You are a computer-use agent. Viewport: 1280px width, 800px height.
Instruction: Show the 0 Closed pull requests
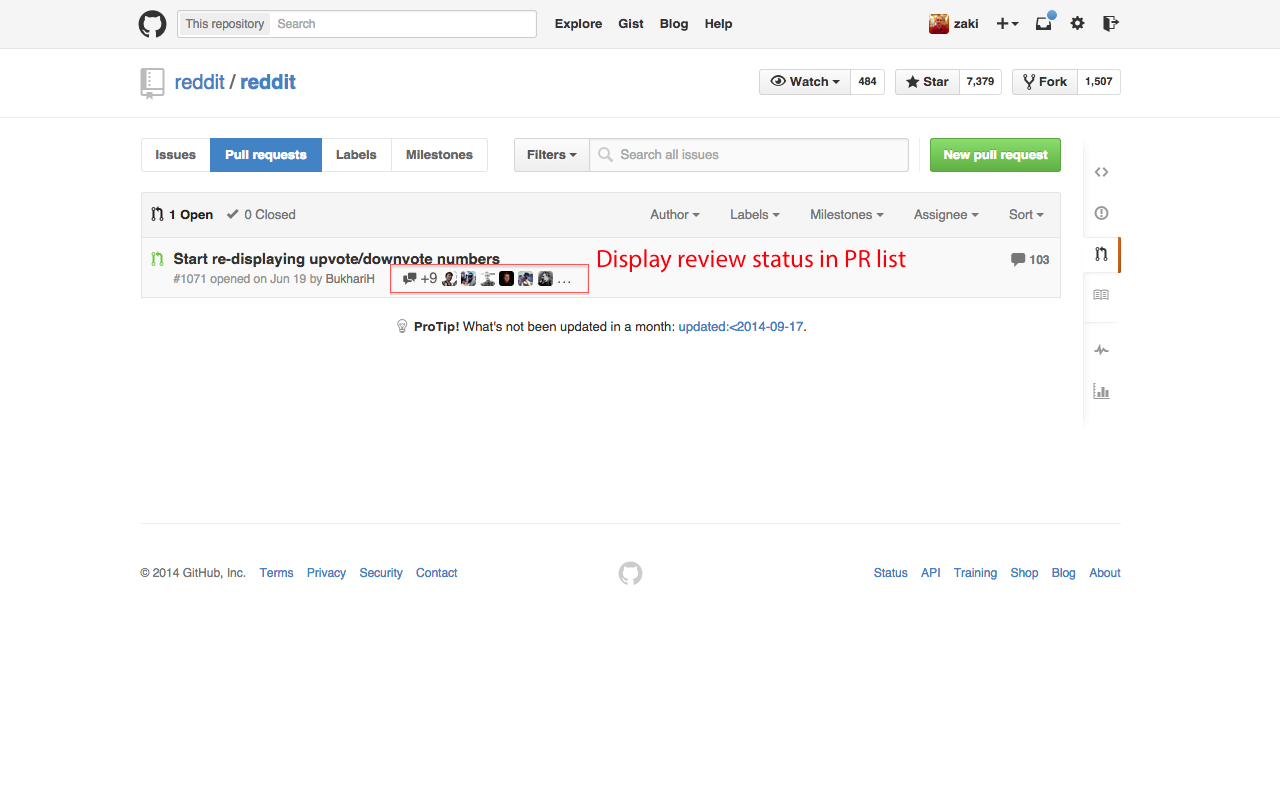tap(261, 214)
